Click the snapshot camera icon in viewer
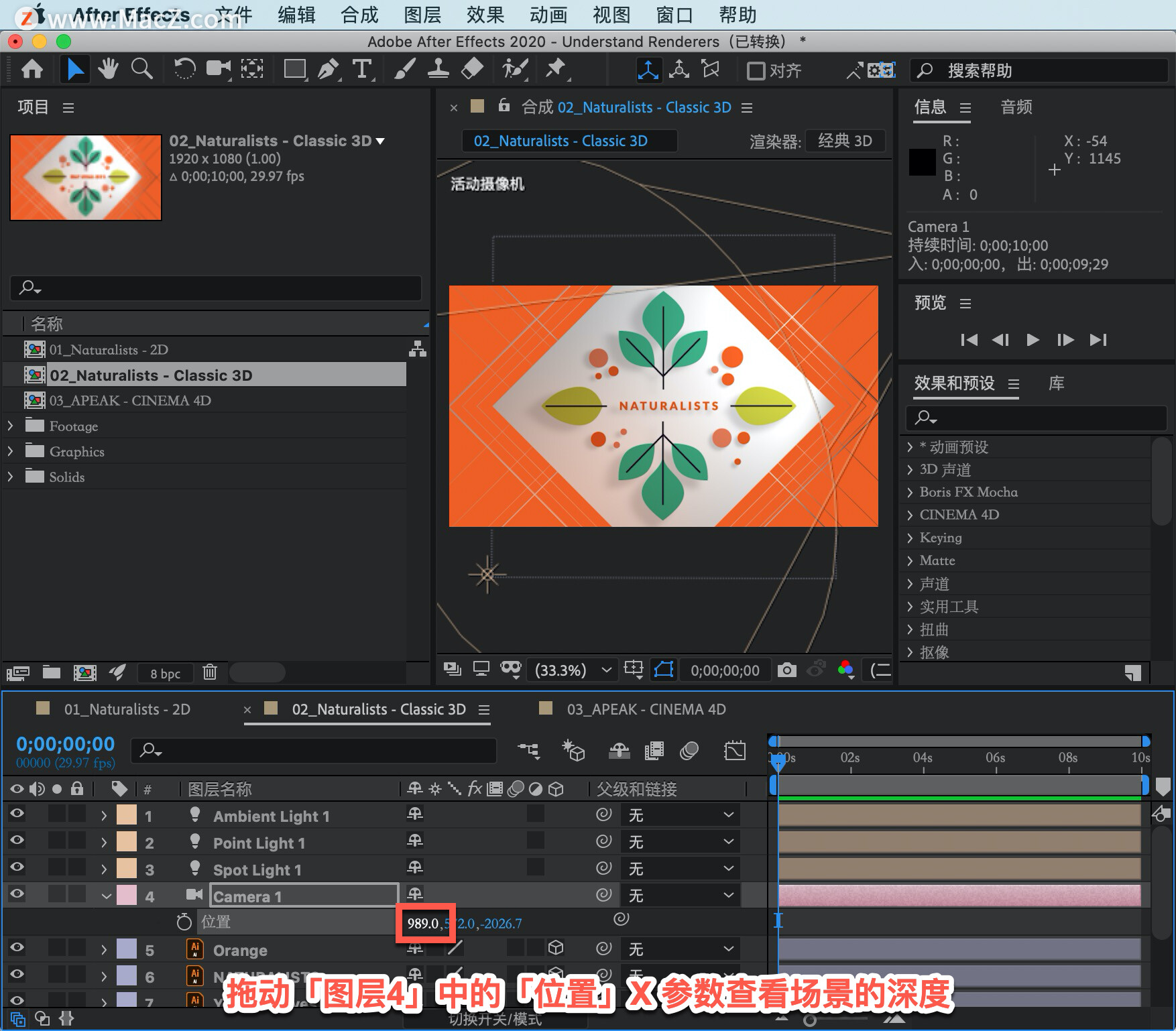Screen dimensions: 1176x1031 coord(786,670)
